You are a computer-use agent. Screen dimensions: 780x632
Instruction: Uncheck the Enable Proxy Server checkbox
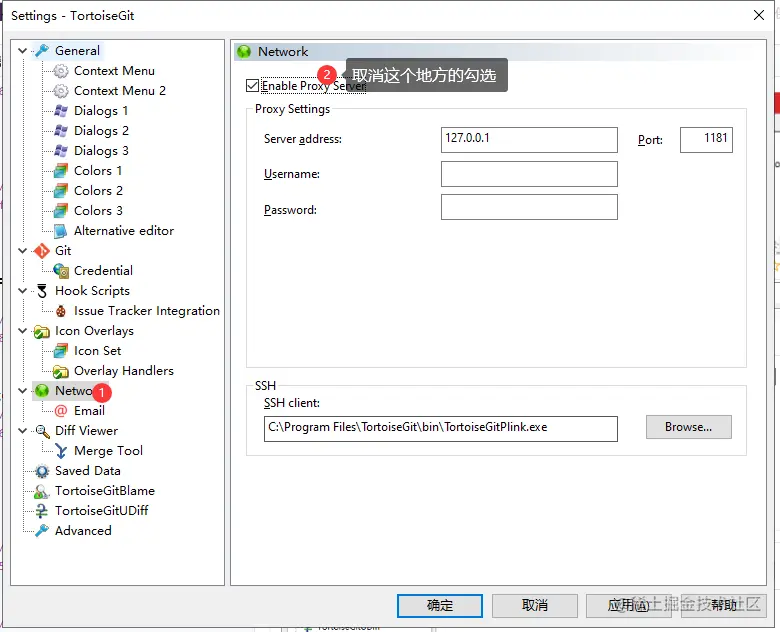click(252, 86)
